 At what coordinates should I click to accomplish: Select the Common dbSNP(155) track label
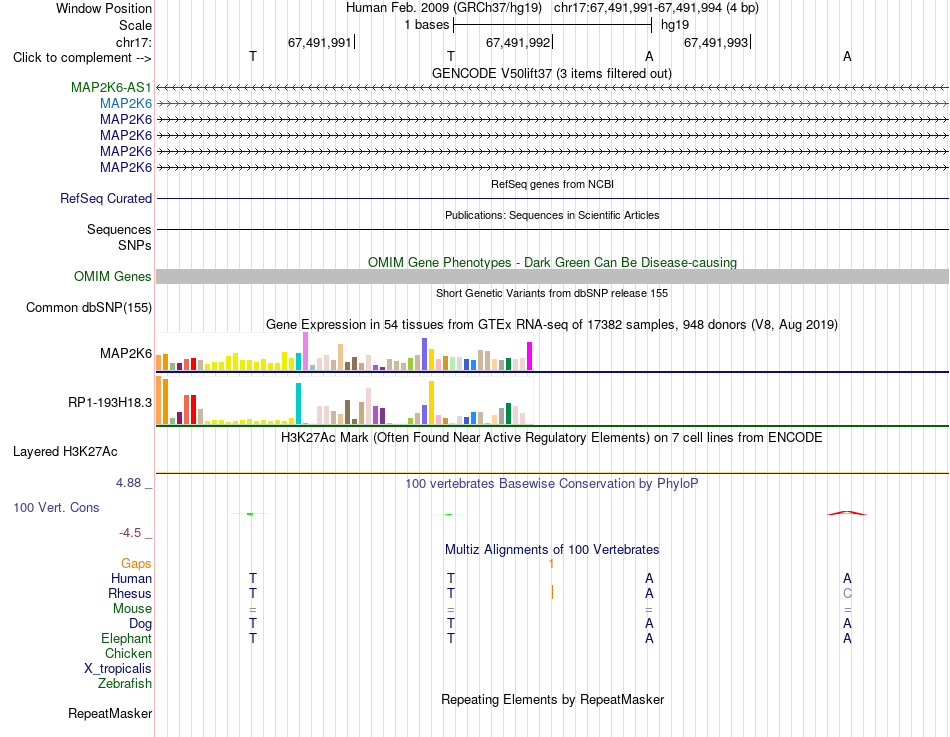(x=89, y=307)
